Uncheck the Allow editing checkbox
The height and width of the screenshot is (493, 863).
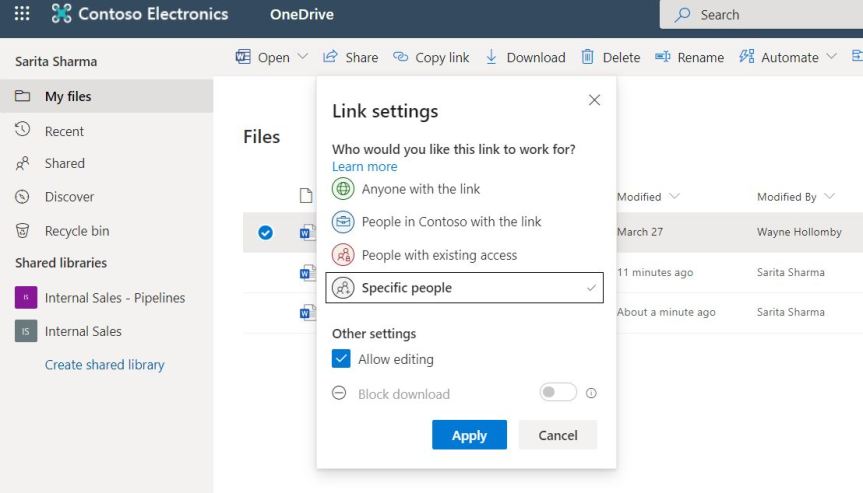tap(341, 359)
